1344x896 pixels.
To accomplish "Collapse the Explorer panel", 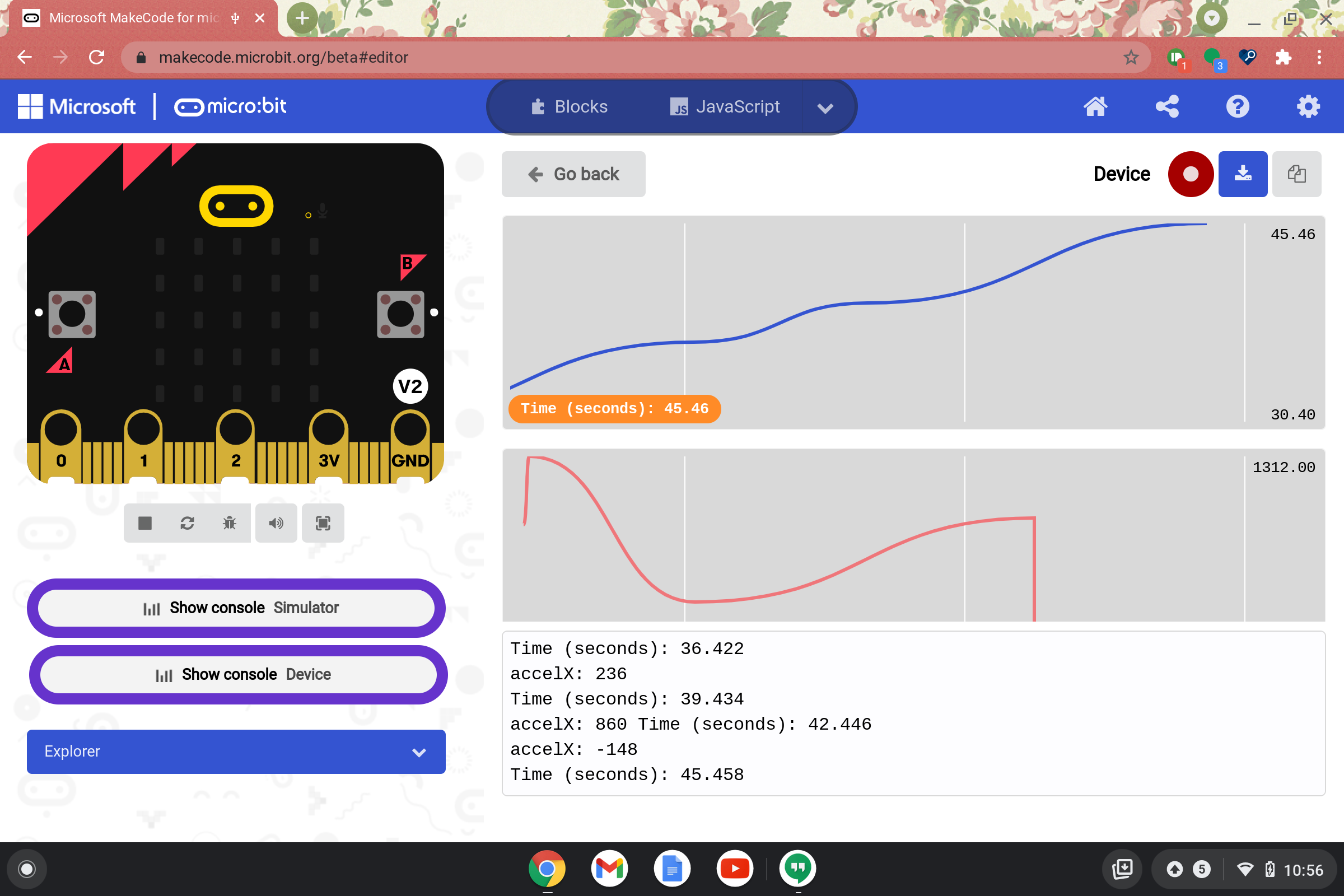I will click(419, 752).
